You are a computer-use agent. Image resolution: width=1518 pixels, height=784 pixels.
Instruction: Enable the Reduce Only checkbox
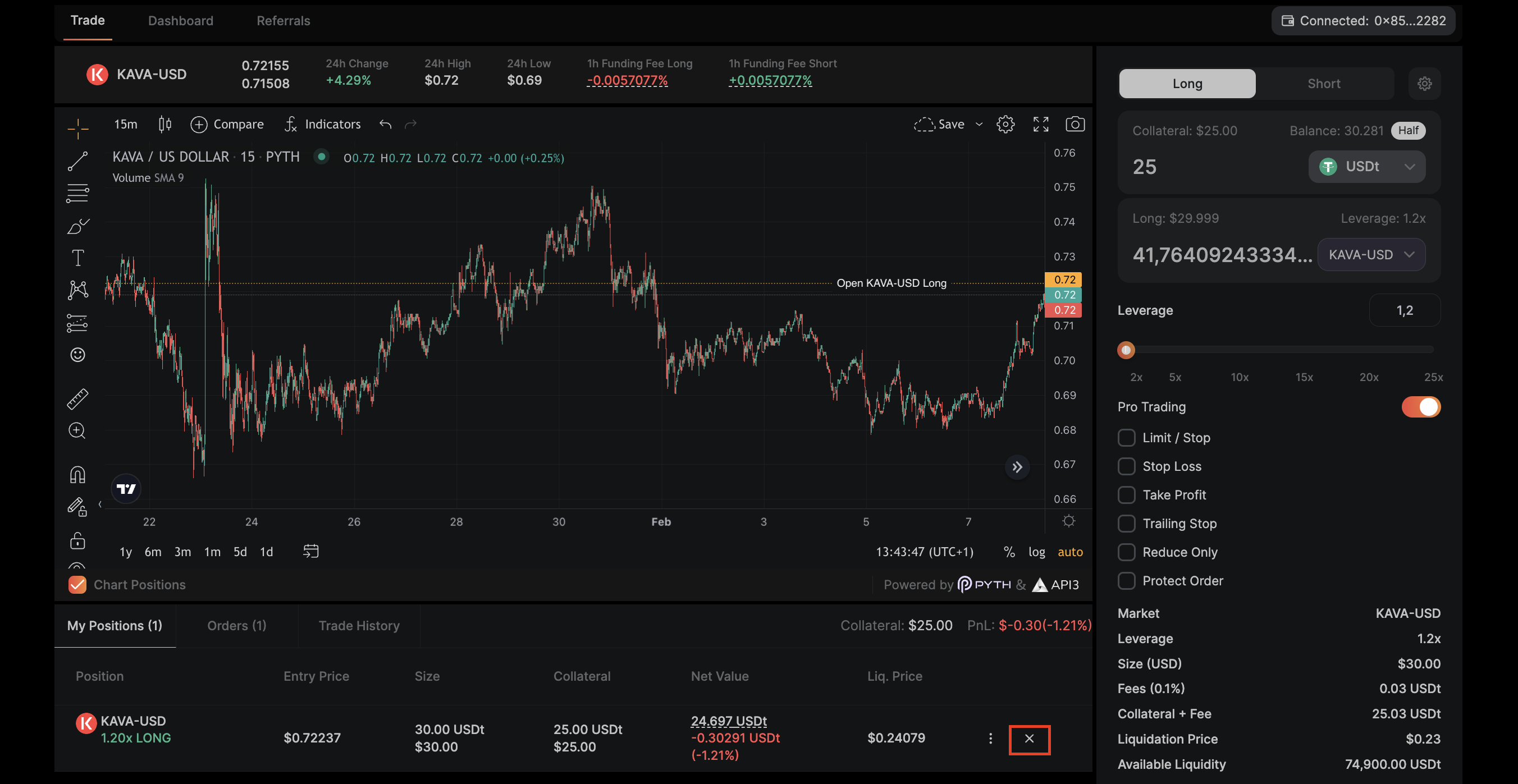click(x=1126, y=553)
